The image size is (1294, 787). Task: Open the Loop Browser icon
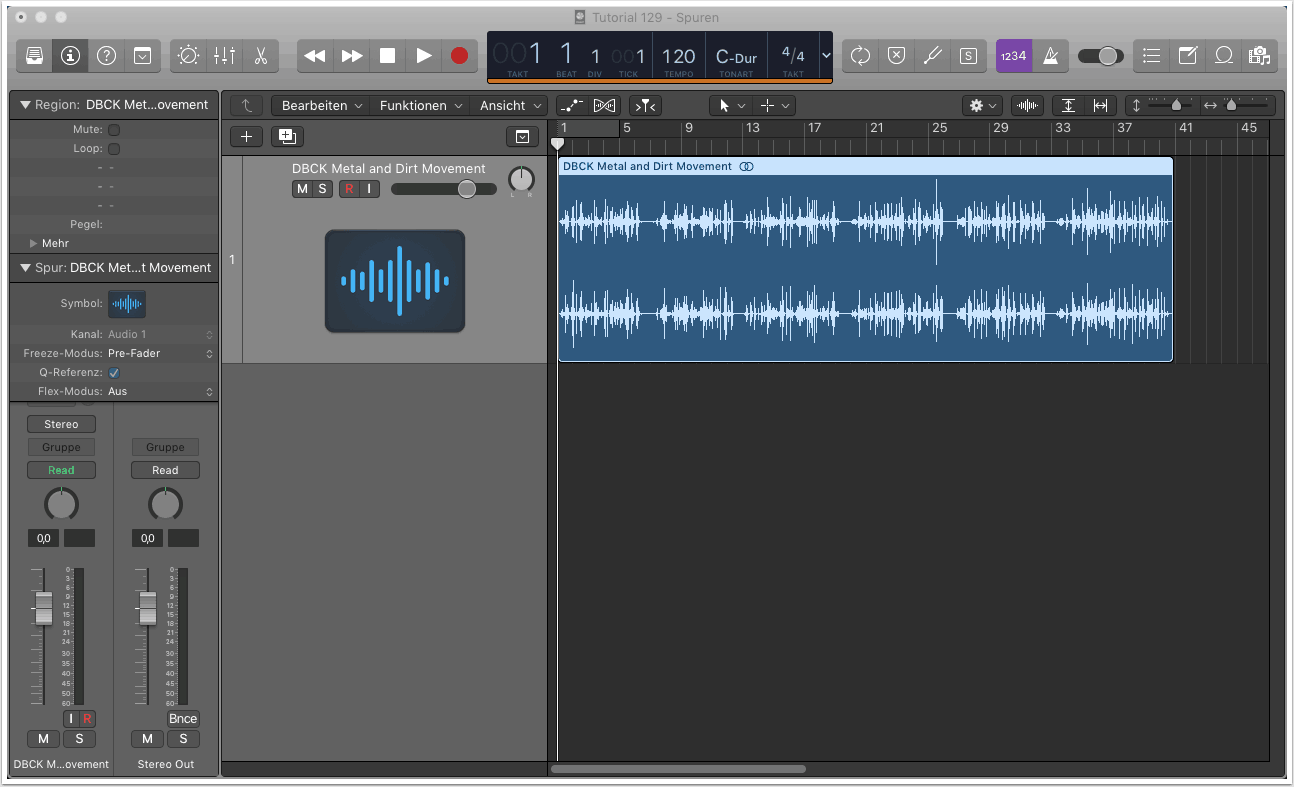[1223, 56]
